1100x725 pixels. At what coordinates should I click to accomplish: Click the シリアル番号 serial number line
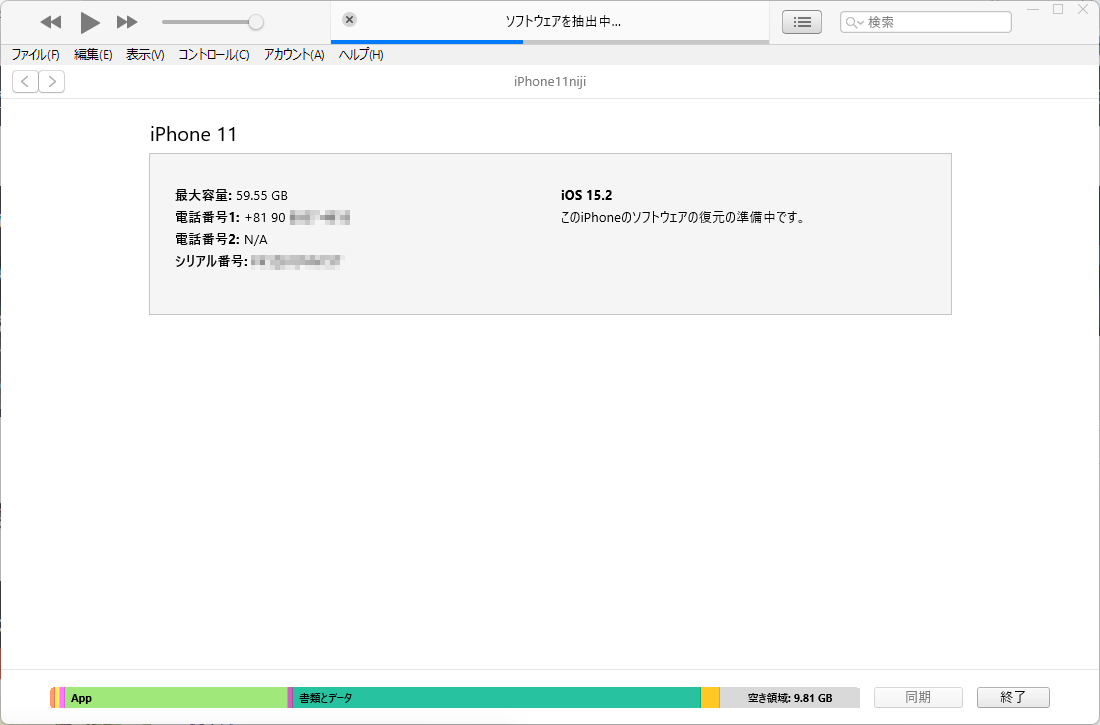click(x=259, y=262)
